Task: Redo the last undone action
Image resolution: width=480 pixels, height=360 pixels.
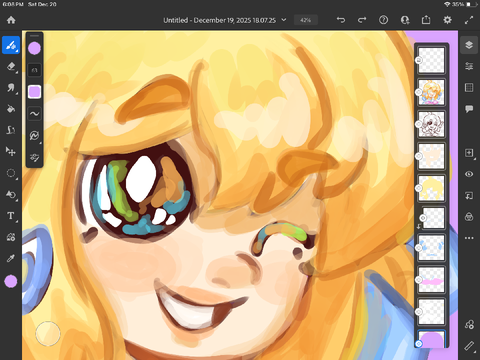Action: coord(362,20)
